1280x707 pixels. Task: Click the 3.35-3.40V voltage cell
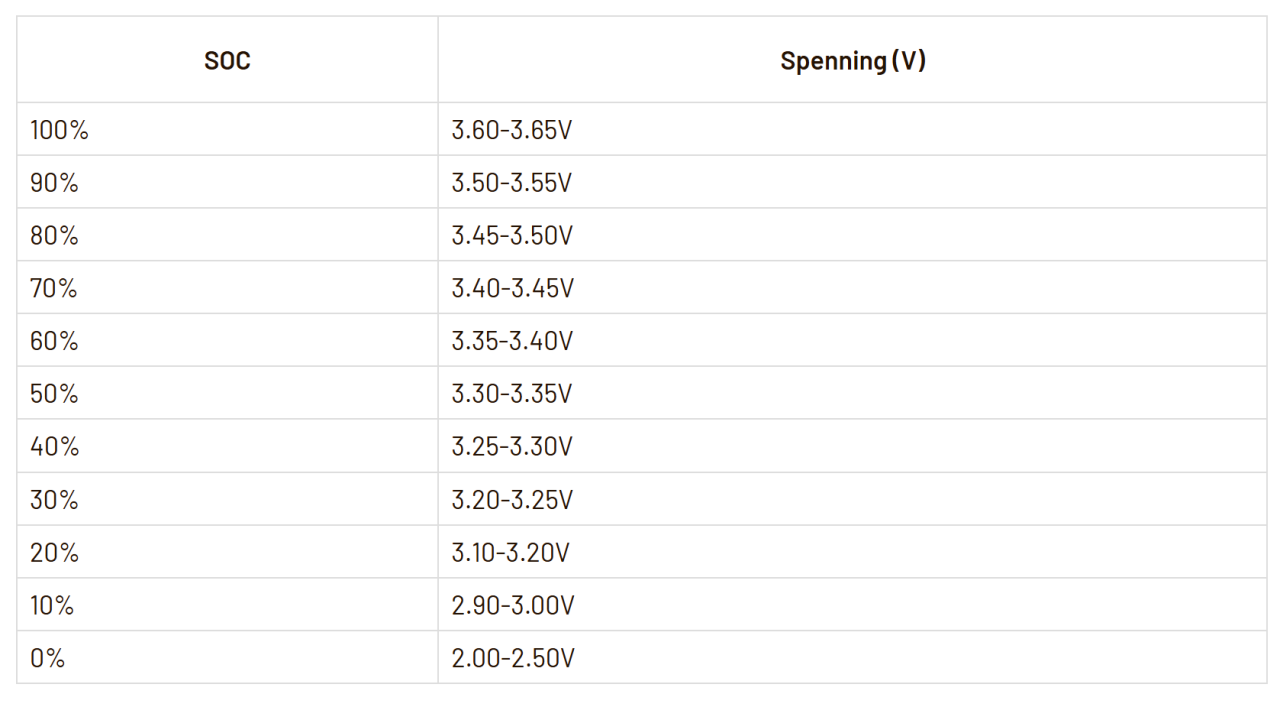click(x=512, y=341)
